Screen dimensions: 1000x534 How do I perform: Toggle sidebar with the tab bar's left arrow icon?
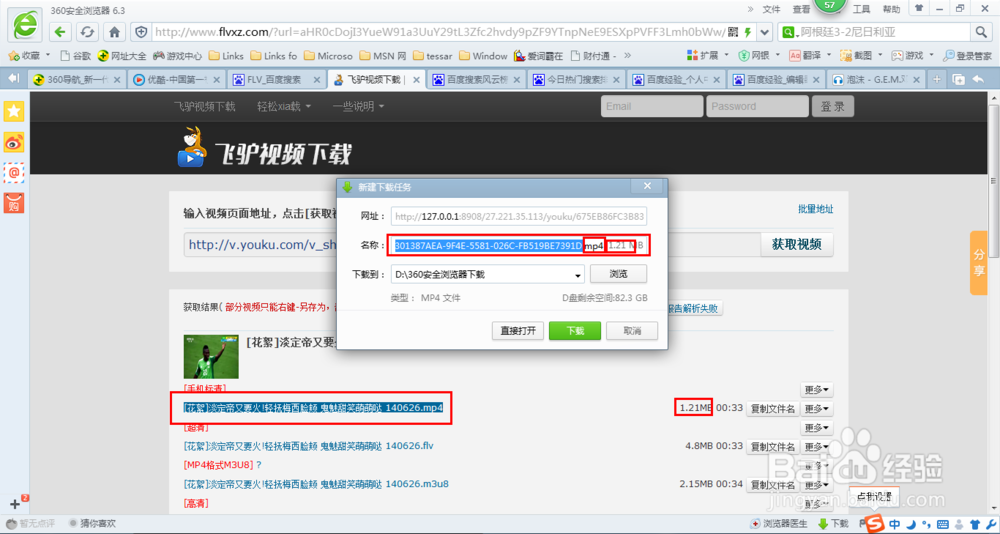(13, 78)
